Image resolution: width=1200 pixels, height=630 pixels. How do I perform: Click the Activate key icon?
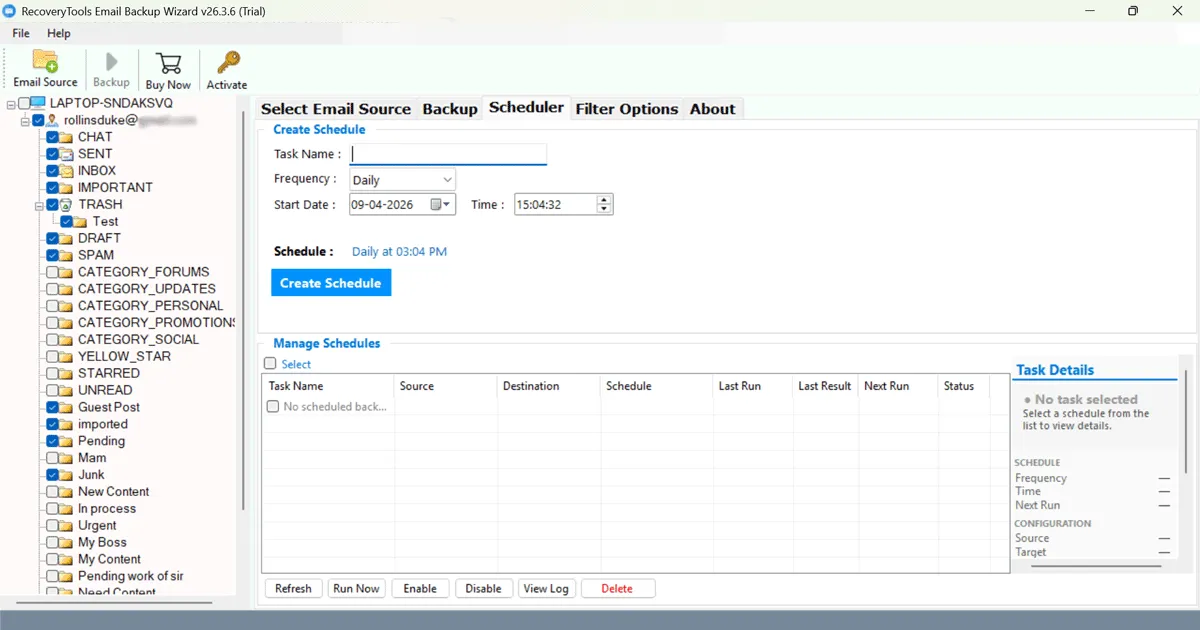tap(227, 63)
